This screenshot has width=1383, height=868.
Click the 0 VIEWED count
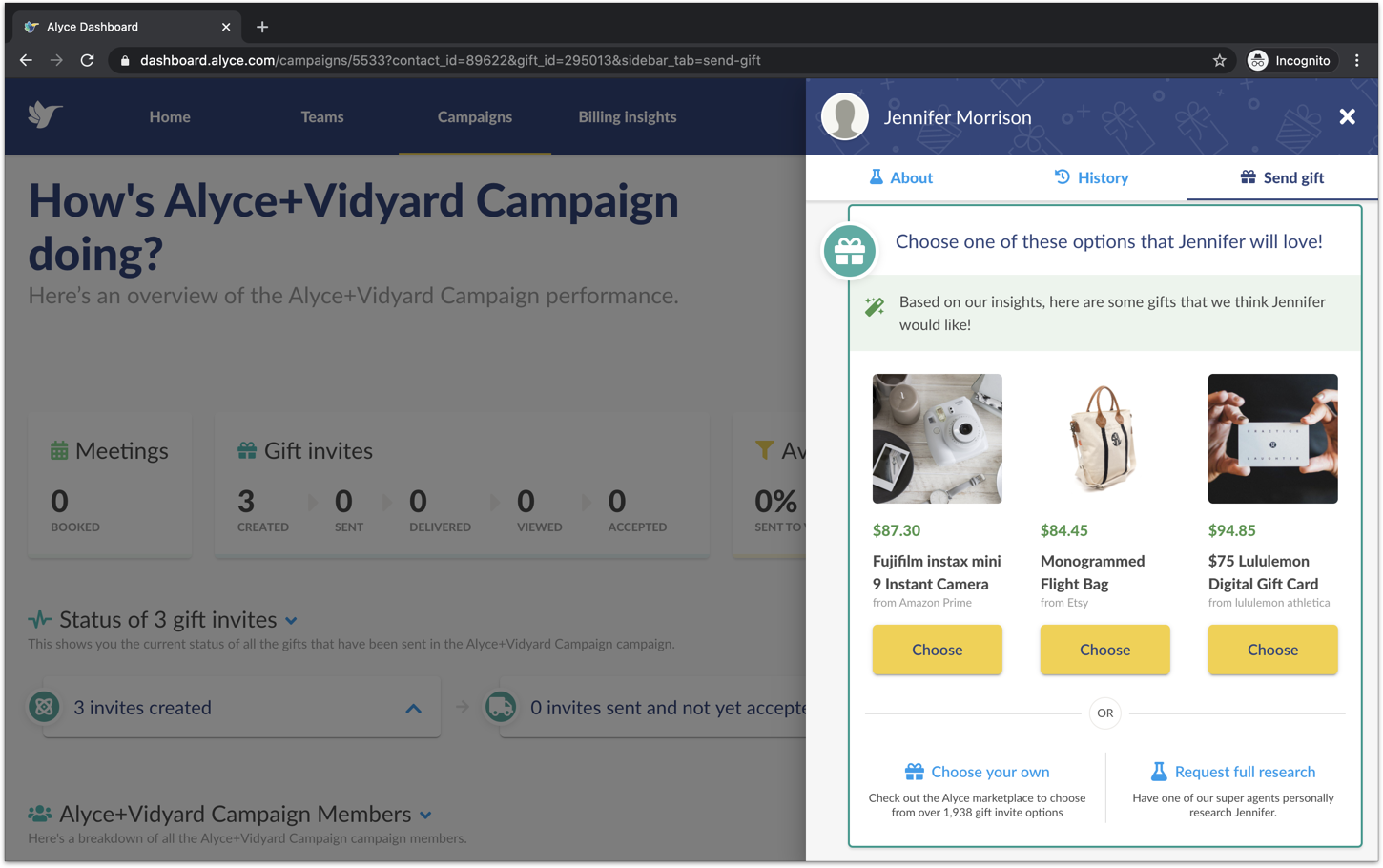coord(539,510)
